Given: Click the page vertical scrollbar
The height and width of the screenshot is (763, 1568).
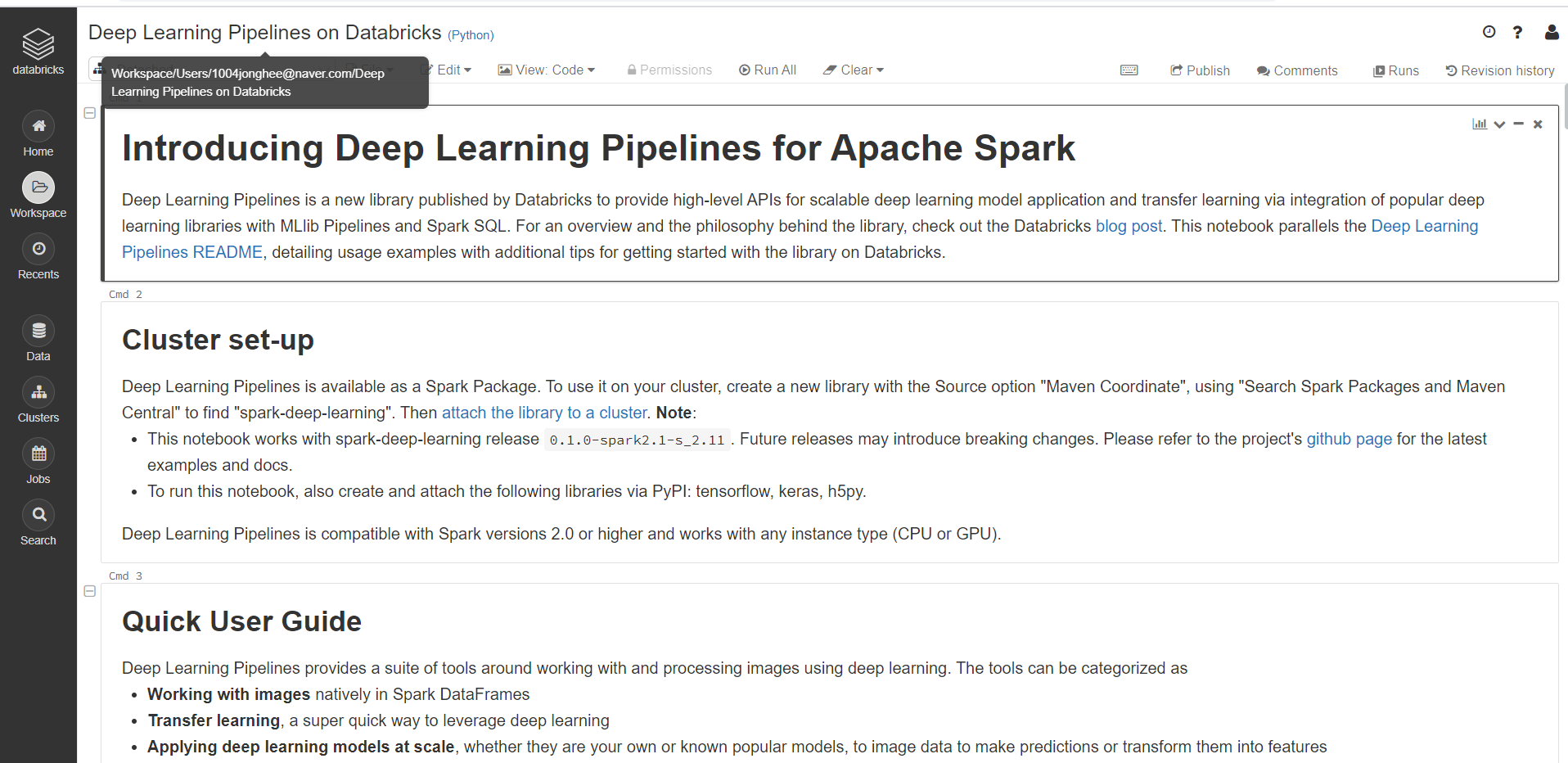Looking at the screenshot, I should (1565, 106).
